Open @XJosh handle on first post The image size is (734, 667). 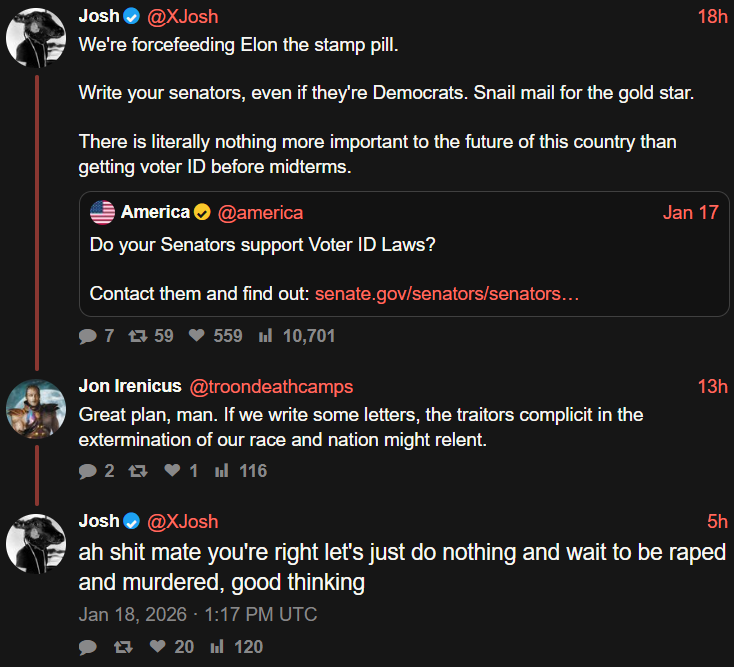pyautogui.click(x=182, y=16)
